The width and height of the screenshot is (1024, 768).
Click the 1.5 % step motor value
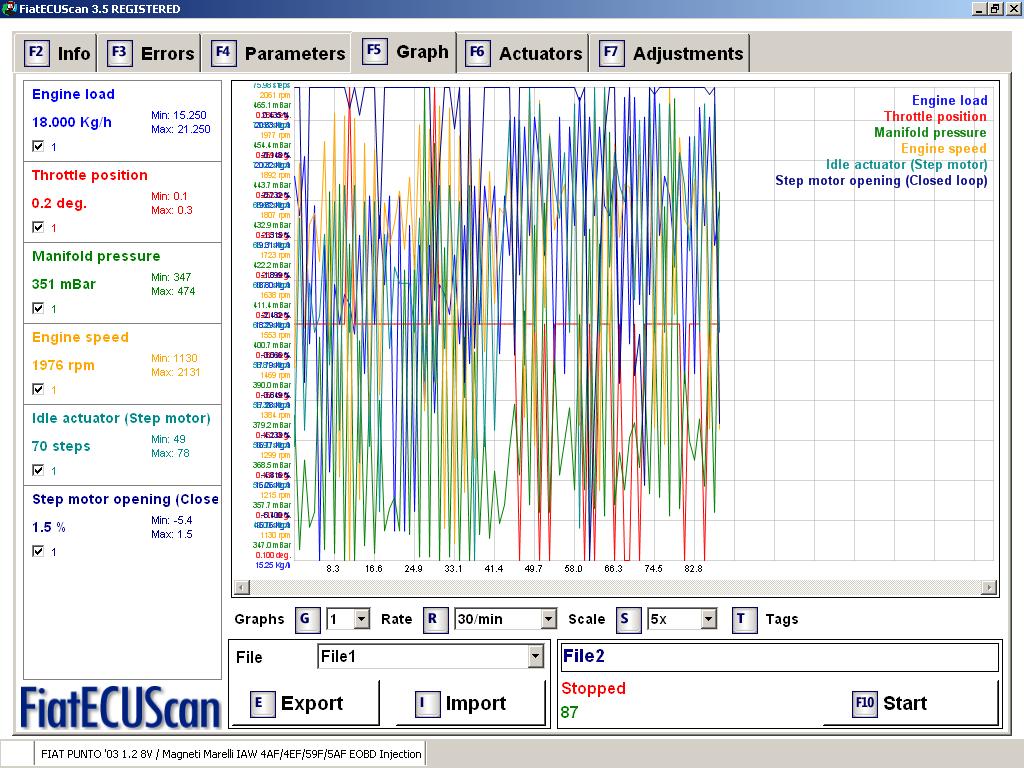pos(49,527)
